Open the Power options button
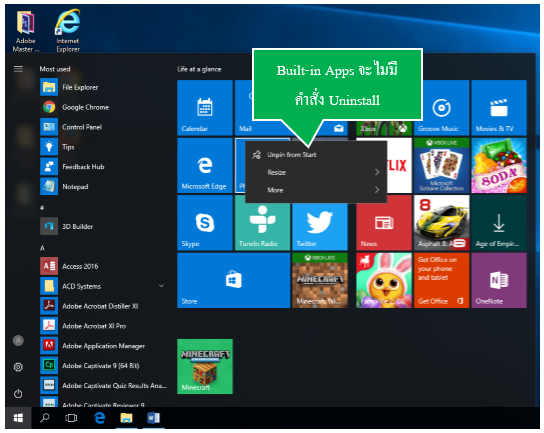Image resolution: width=544 pixels, height=433 pixels. [x=18, y=394]
